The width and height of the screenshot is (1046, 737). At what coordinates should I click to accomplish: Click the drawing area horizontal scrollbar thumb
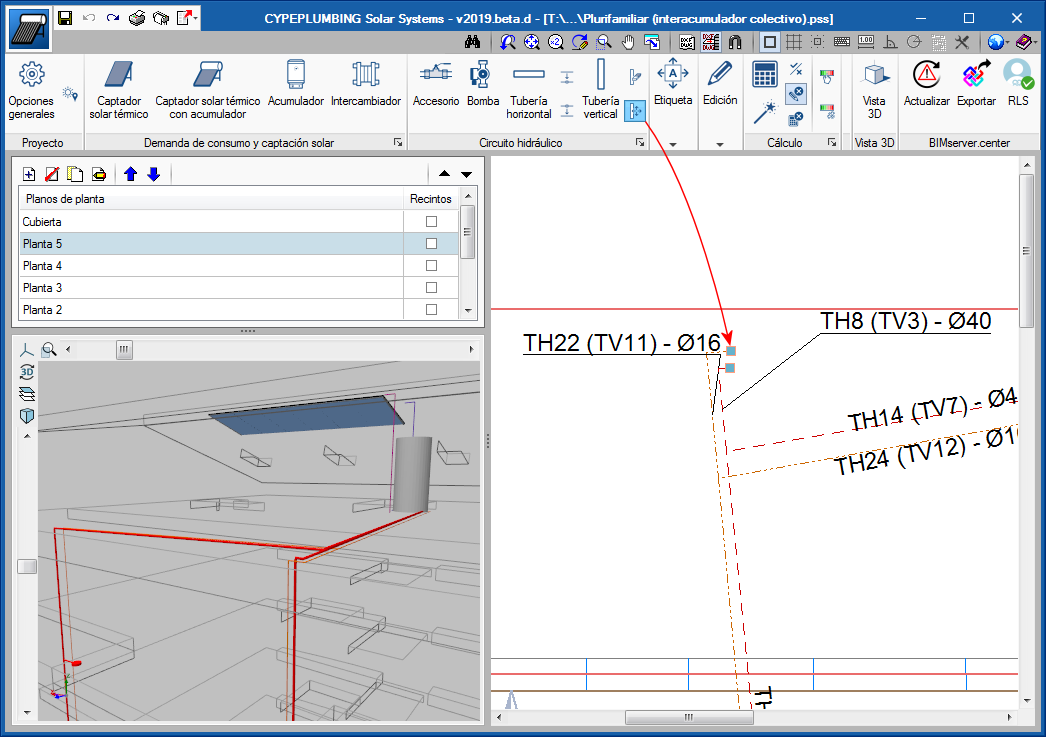[689, 718]
